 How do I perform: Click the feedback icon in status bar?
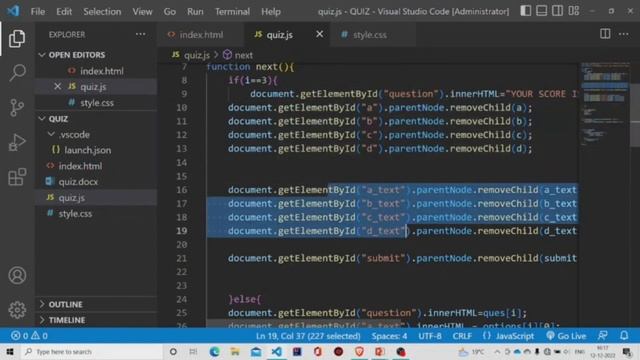point(603,336)
